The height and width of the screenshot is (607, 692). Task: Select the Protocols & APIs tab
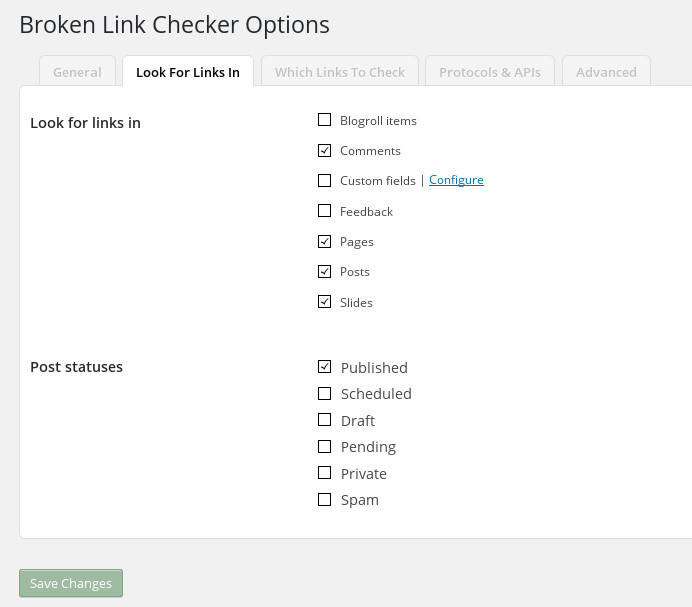pos(489,72)
